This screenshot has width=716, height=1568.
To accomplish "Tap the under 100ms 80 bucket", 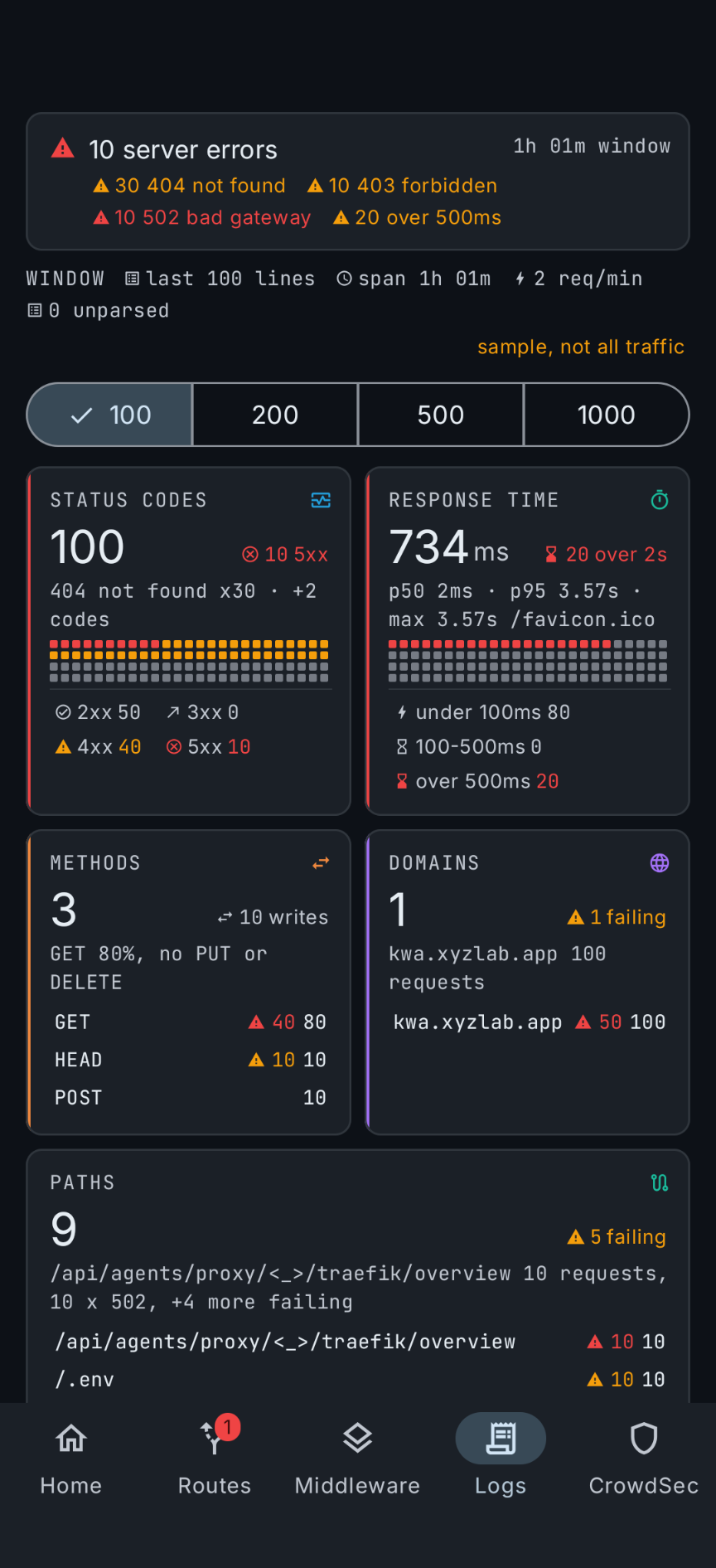I will (484, 712).
